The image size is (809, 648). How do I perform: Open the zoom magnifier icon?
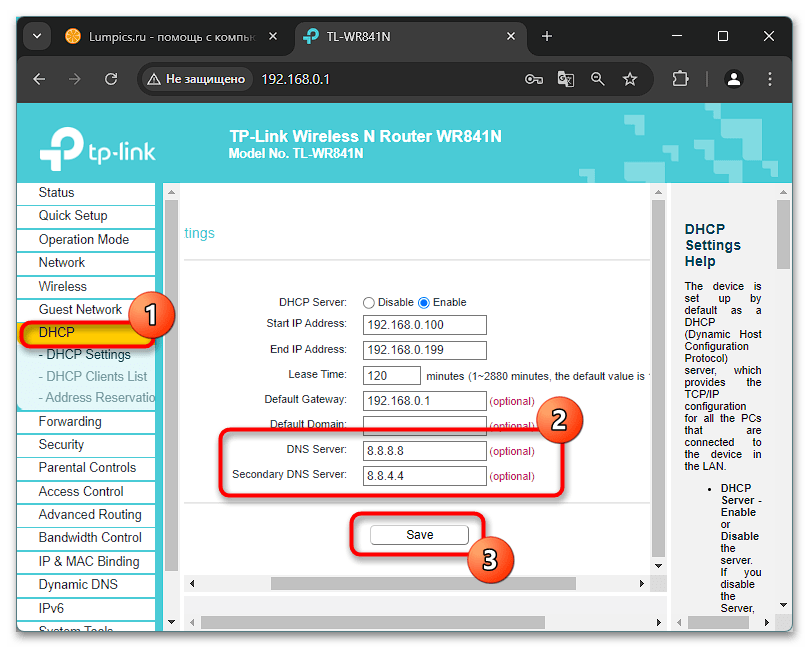pos(598,79)
